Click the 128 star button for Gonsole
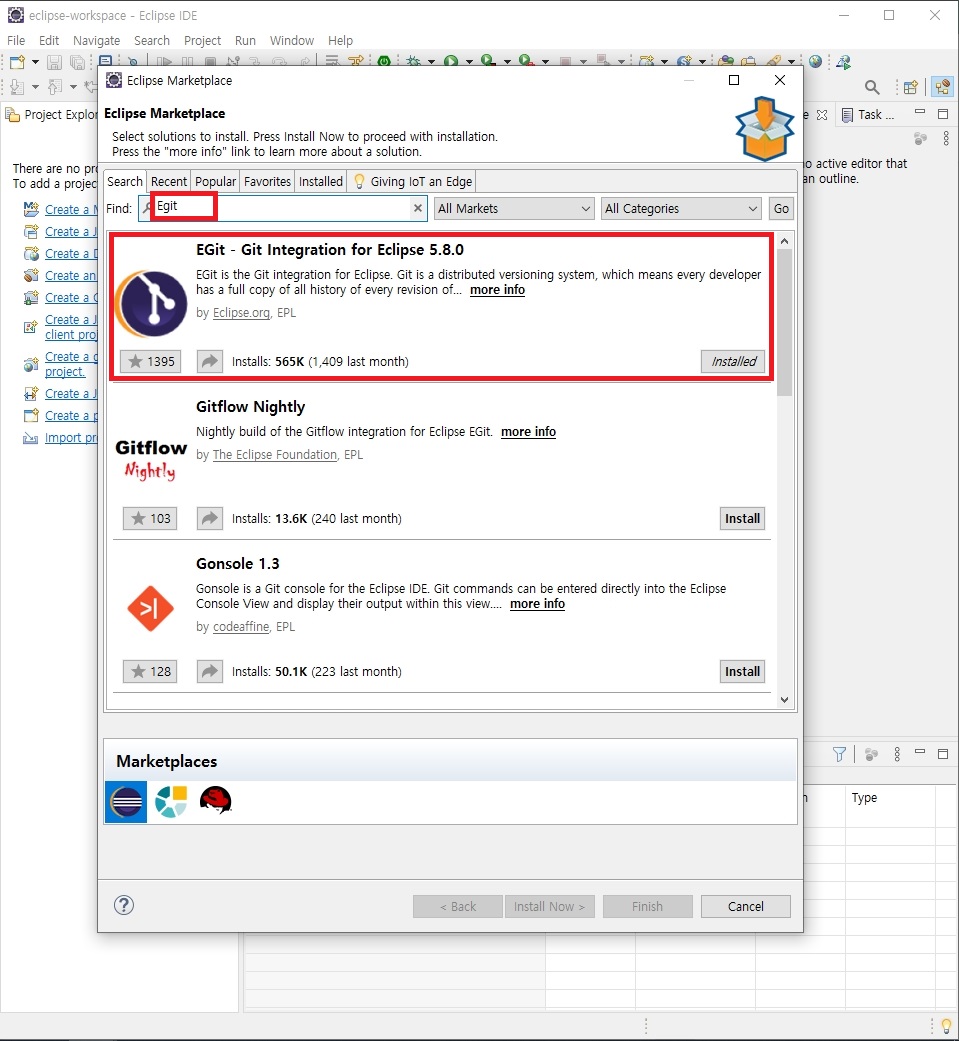This screenshot has width=959, height=1041. (x=150, y=671)
